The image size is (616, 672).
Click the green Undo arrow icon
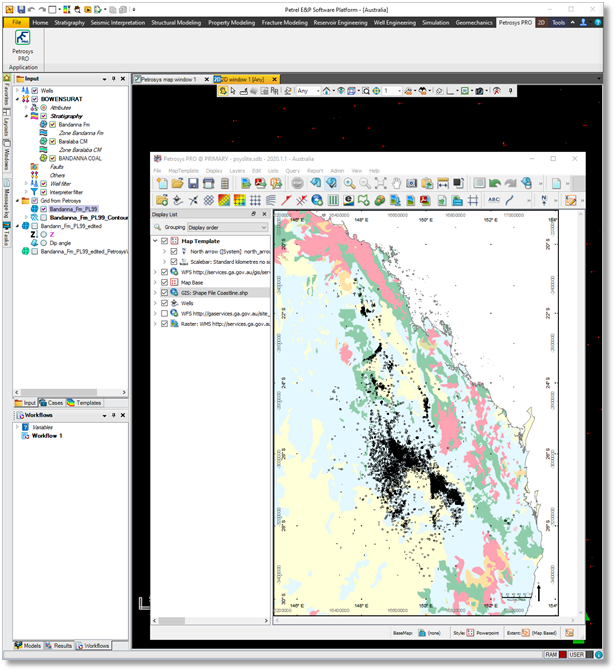click(x=495, y=183)
